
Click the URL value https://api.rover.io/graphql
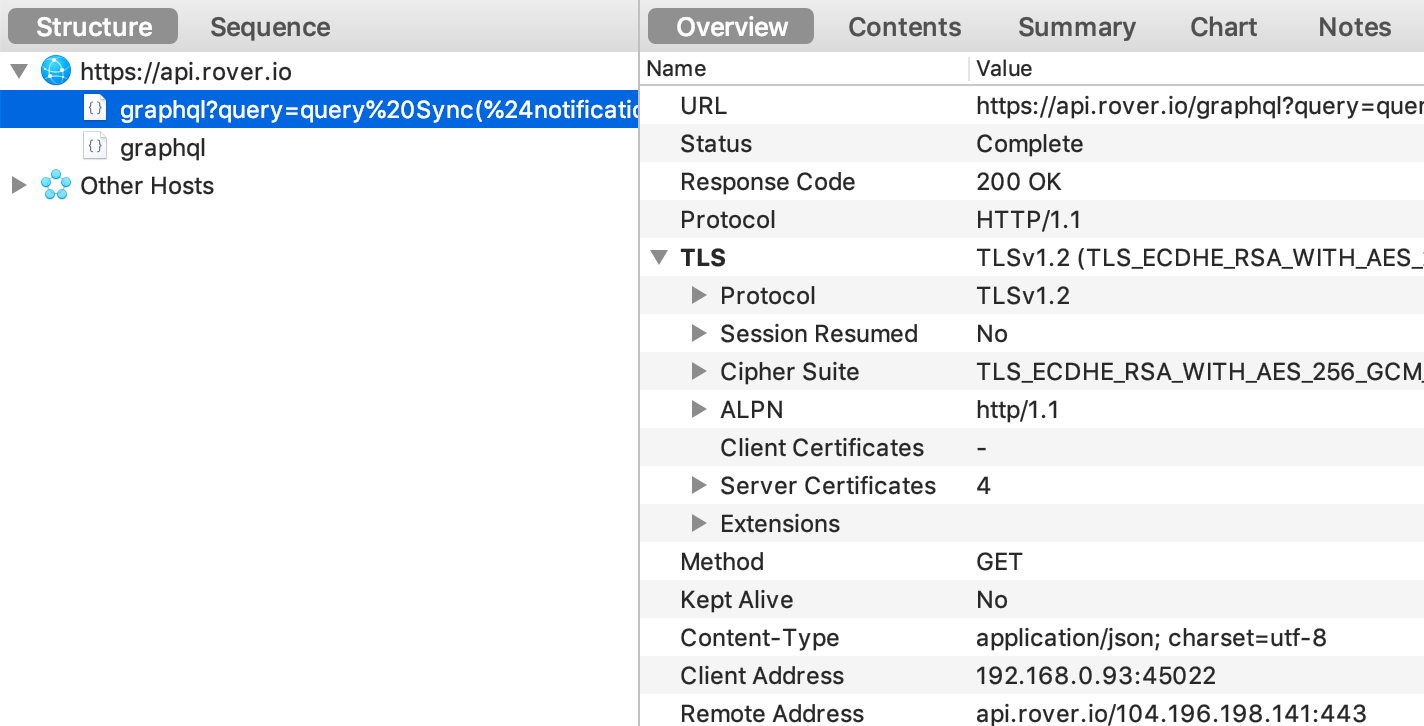click(x=1200, y=106)
